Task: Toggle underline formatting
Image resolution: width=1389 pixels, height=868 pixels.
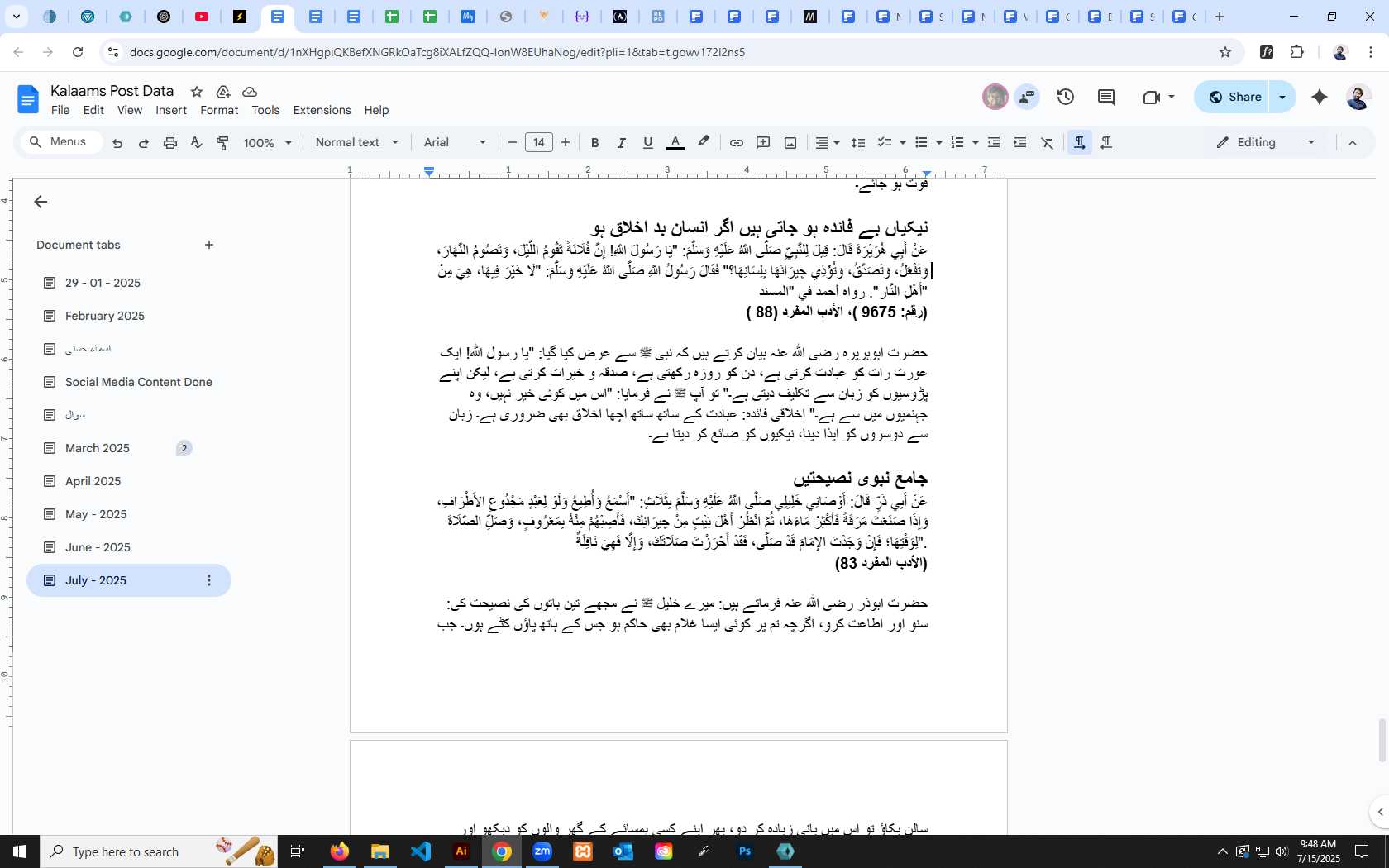Action: pos(648,143)
